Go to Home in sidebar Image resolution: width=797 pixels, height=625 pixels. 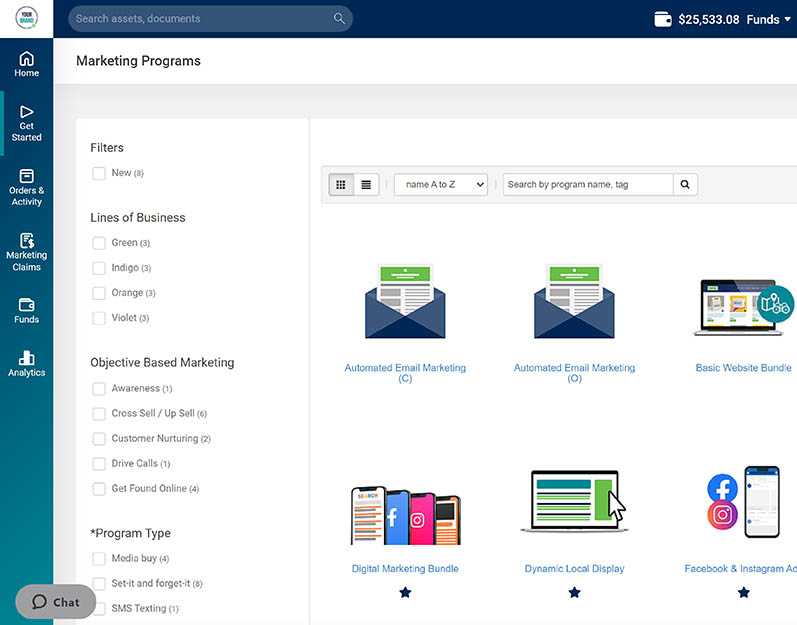(27, 64)
